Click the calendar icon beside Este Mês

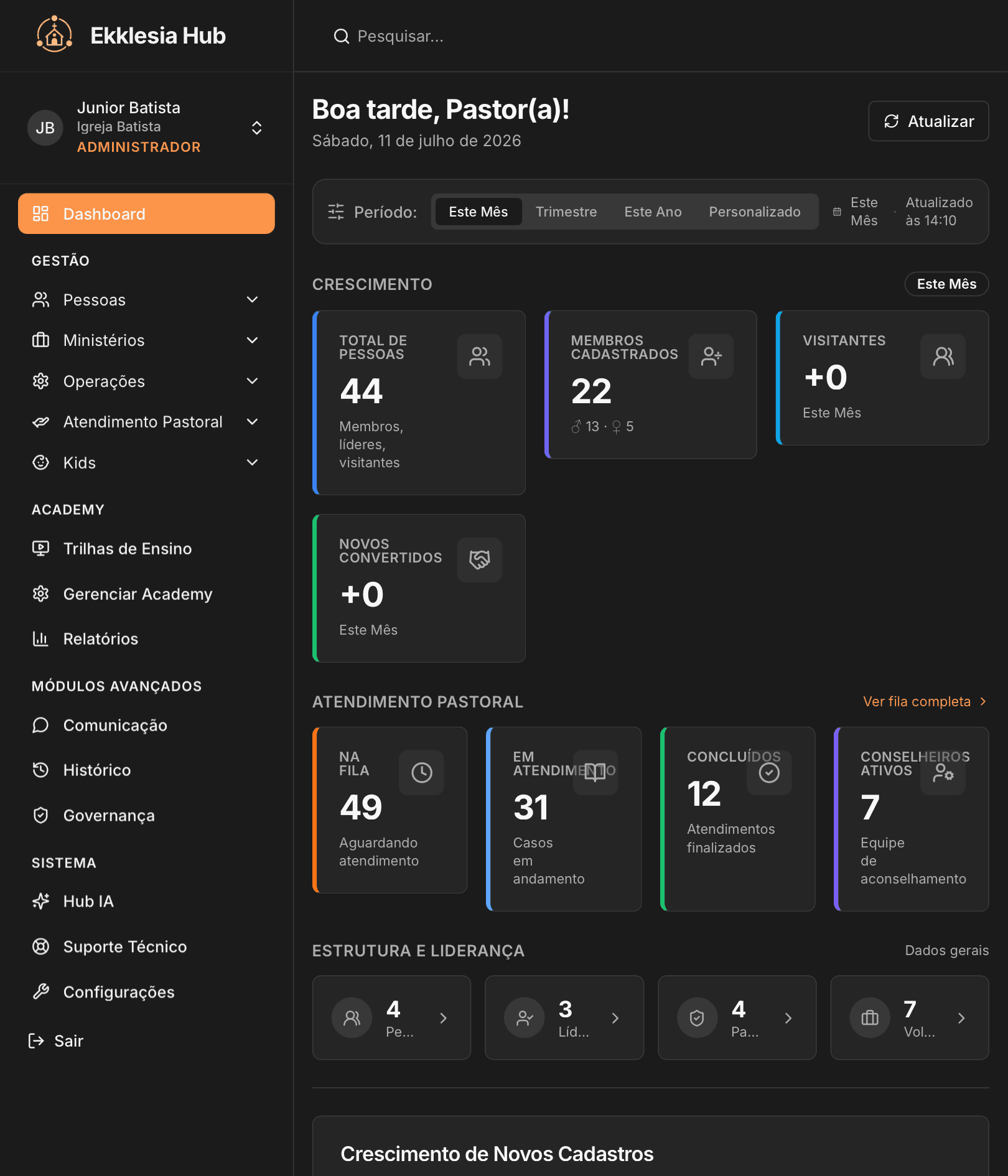click(837, 212)
